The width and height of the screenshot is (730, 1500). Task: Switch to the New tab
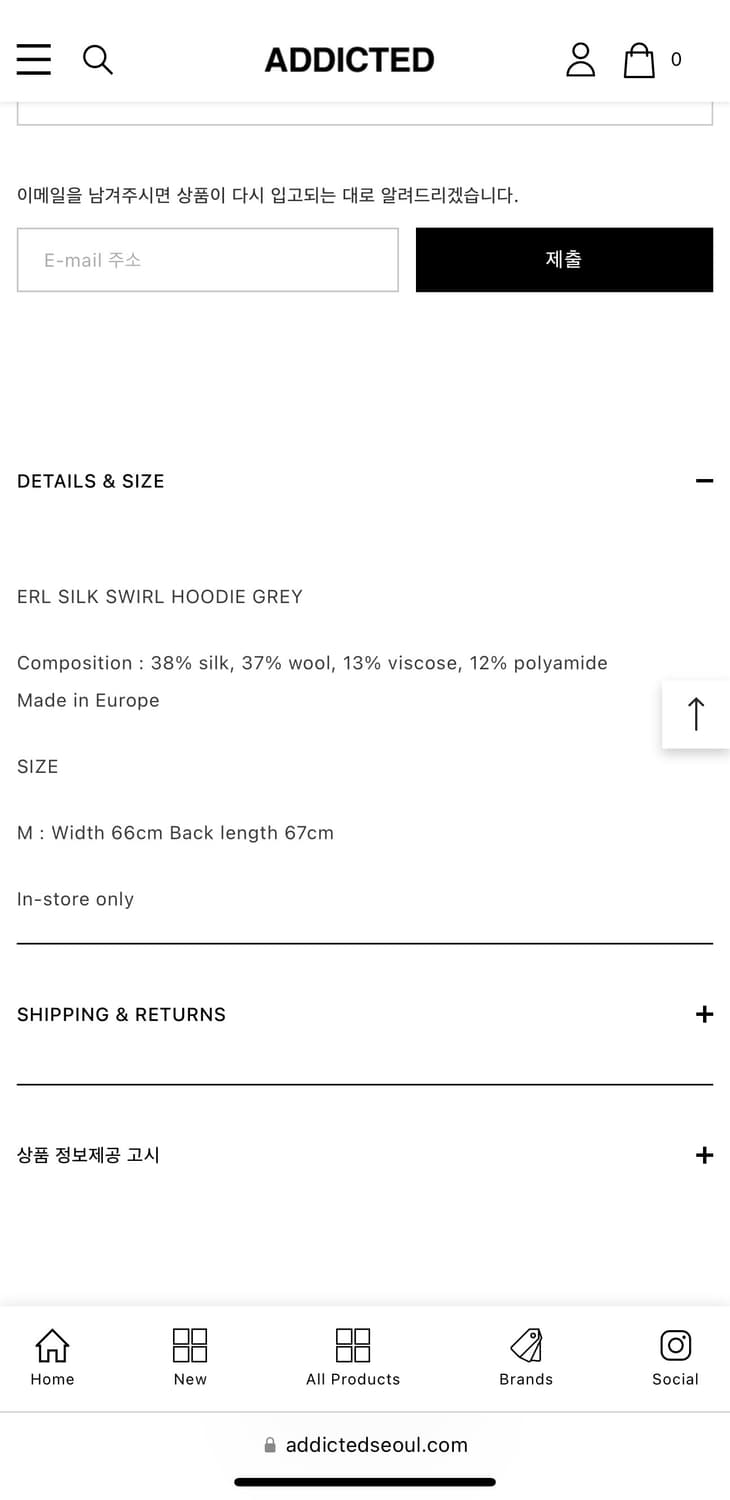pyautogui.click(x=190, y=1357)
